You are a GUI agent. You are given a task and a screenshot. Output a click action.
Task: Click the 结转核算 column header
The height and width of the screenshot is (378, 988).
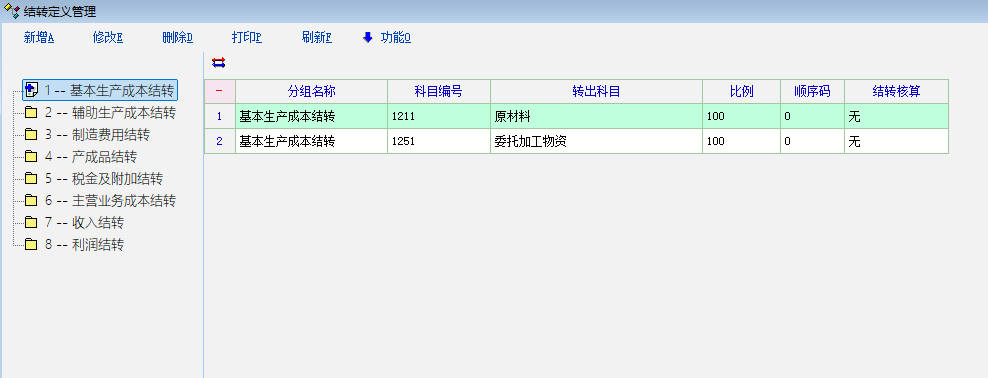(896, 91)
